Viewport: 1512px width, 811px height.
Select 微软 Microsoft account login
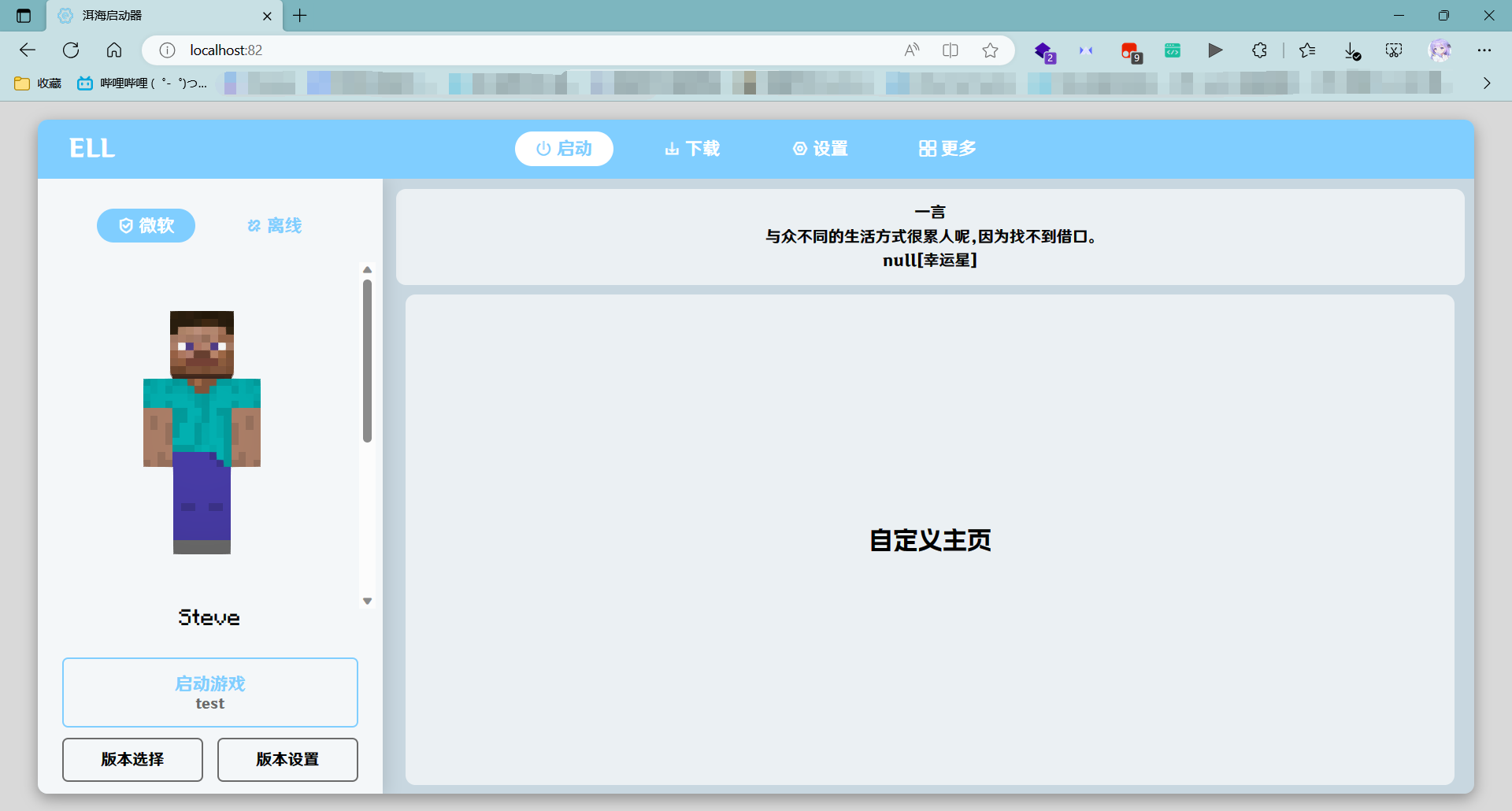[146, 226]
